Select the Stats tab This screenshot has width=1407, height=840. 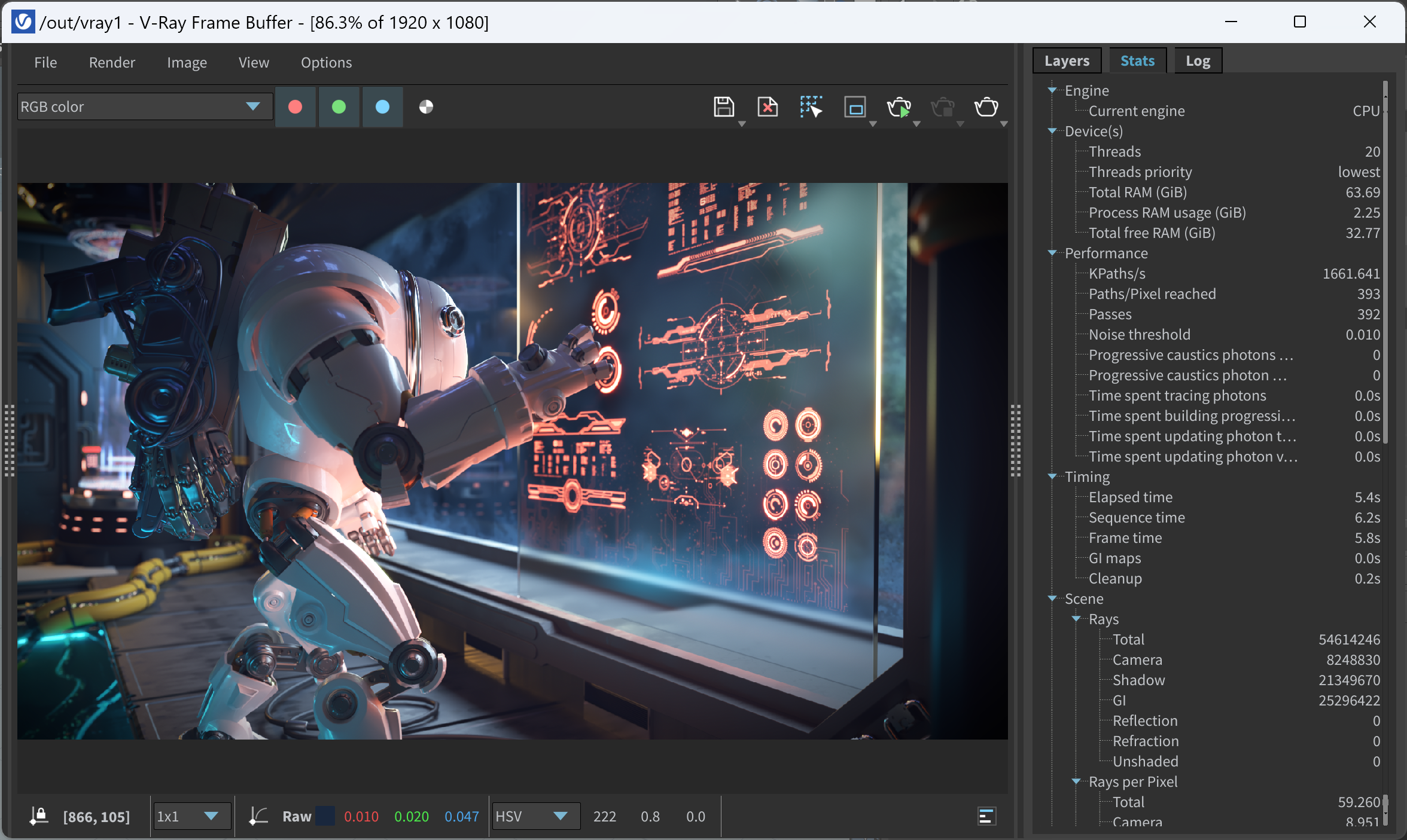coord(1137,61)
